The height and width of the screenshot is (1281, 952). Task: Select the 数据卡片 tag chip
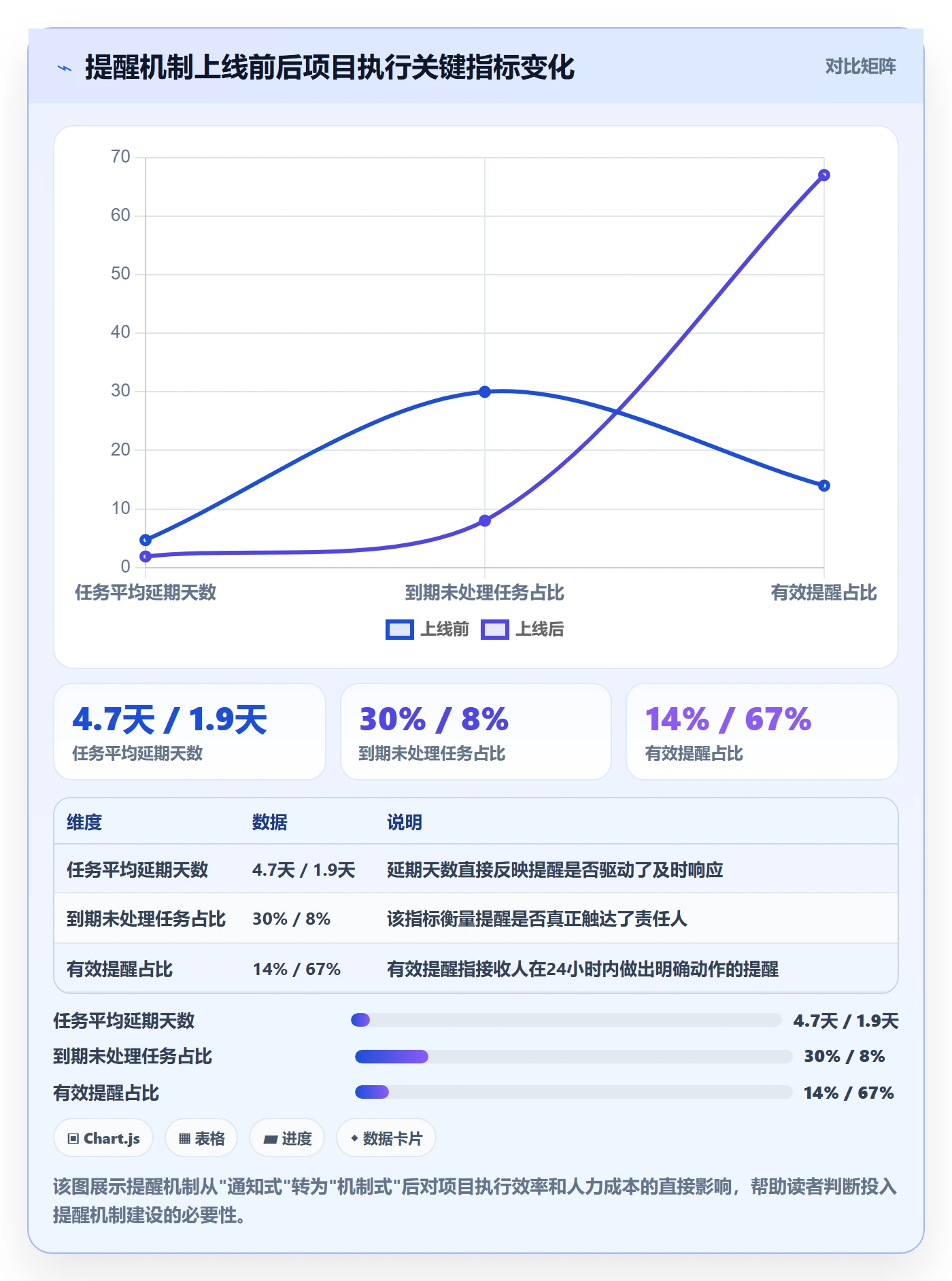point(386,1138)
